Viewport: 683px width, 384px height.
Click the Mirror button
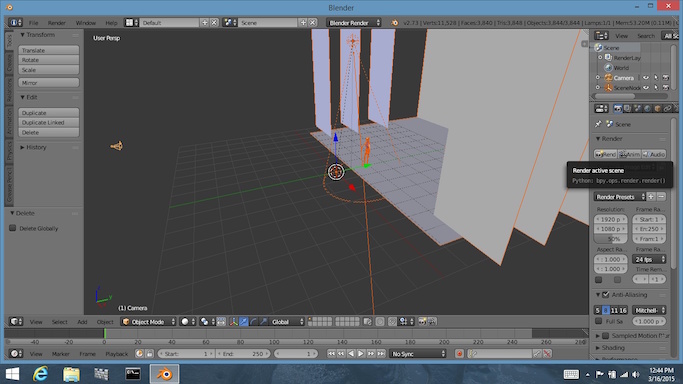coord(49,82)
